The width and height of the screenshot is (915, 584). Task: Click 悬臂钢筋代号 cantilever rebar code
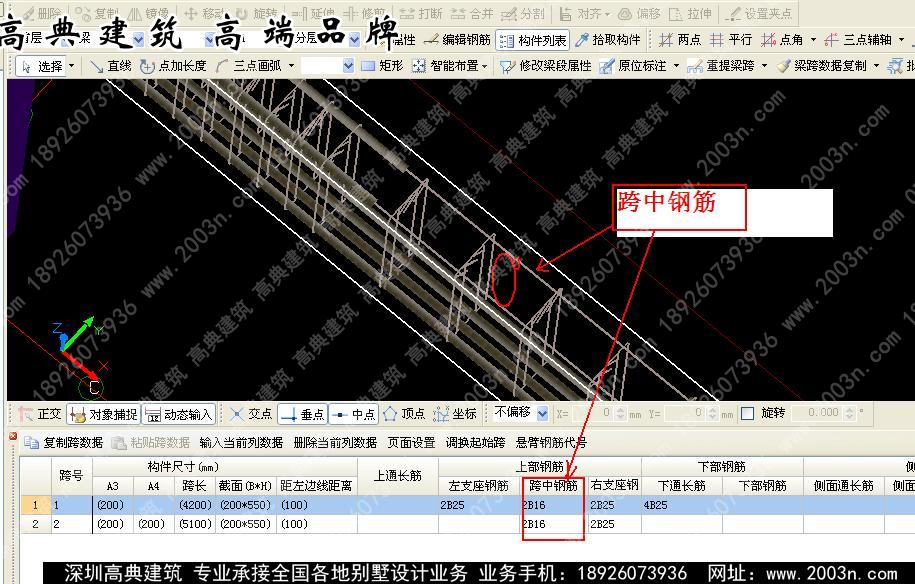click(551, 442)
